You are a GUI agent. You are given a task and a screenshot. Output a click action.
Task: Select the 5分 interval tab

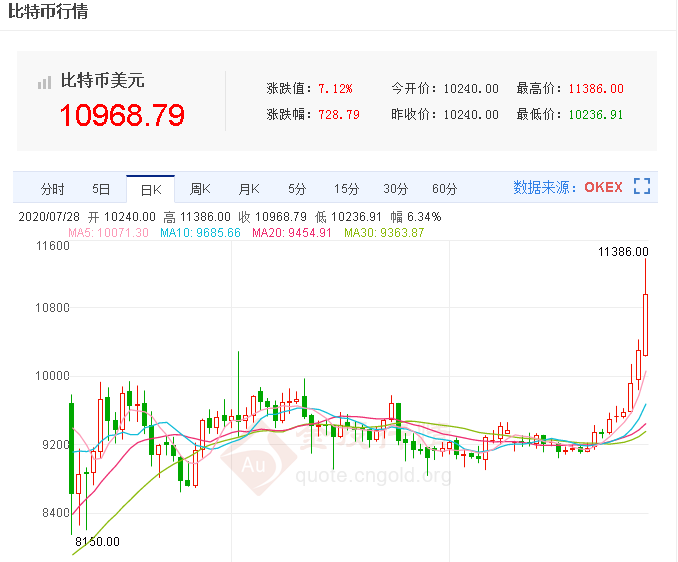[297, 189]
